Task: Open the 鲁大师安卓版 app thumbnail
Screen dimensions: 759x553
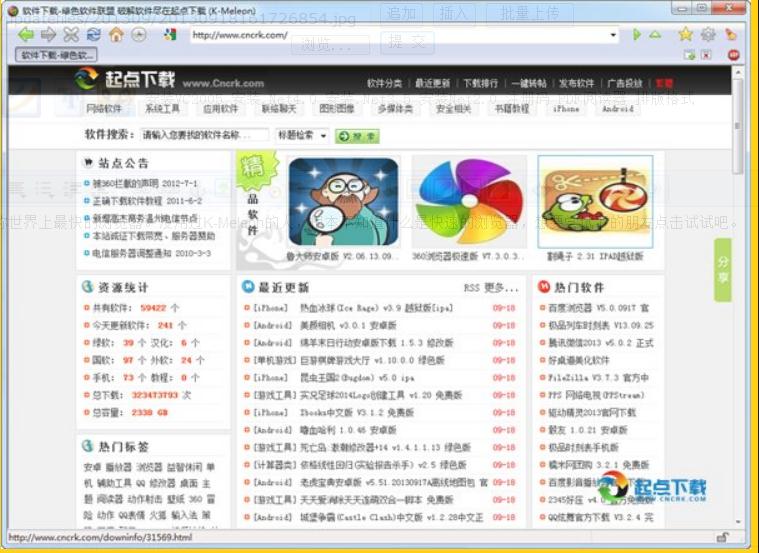Action: tap(343, 202)
